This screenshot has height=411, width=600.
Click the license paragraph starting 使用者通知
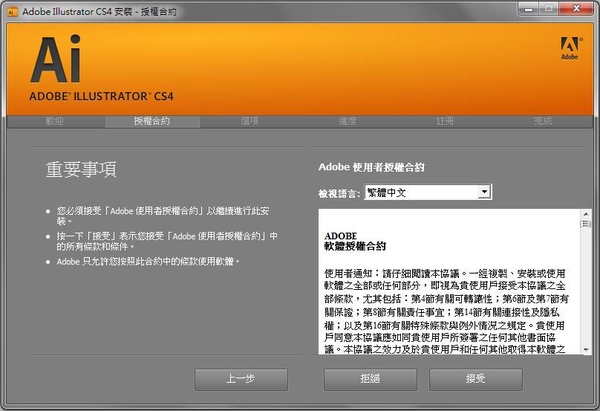[446, 311]
